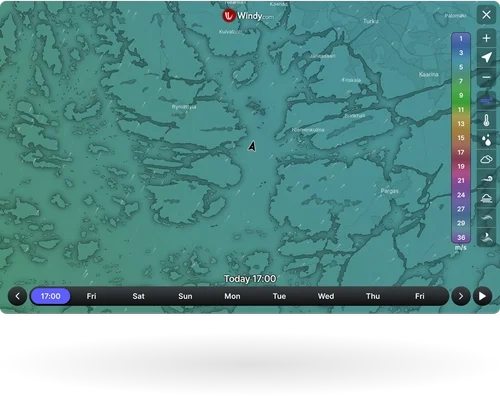Click the wind speed color legend
Screen dimensions: 500x396
point(461,138)
